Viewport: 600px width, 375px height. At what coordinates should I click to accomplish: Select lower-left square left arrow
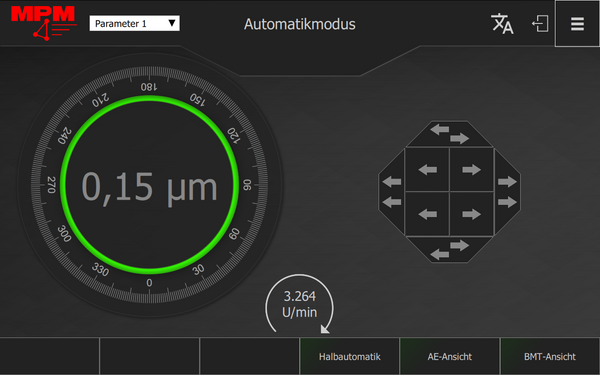click(427, 214)
